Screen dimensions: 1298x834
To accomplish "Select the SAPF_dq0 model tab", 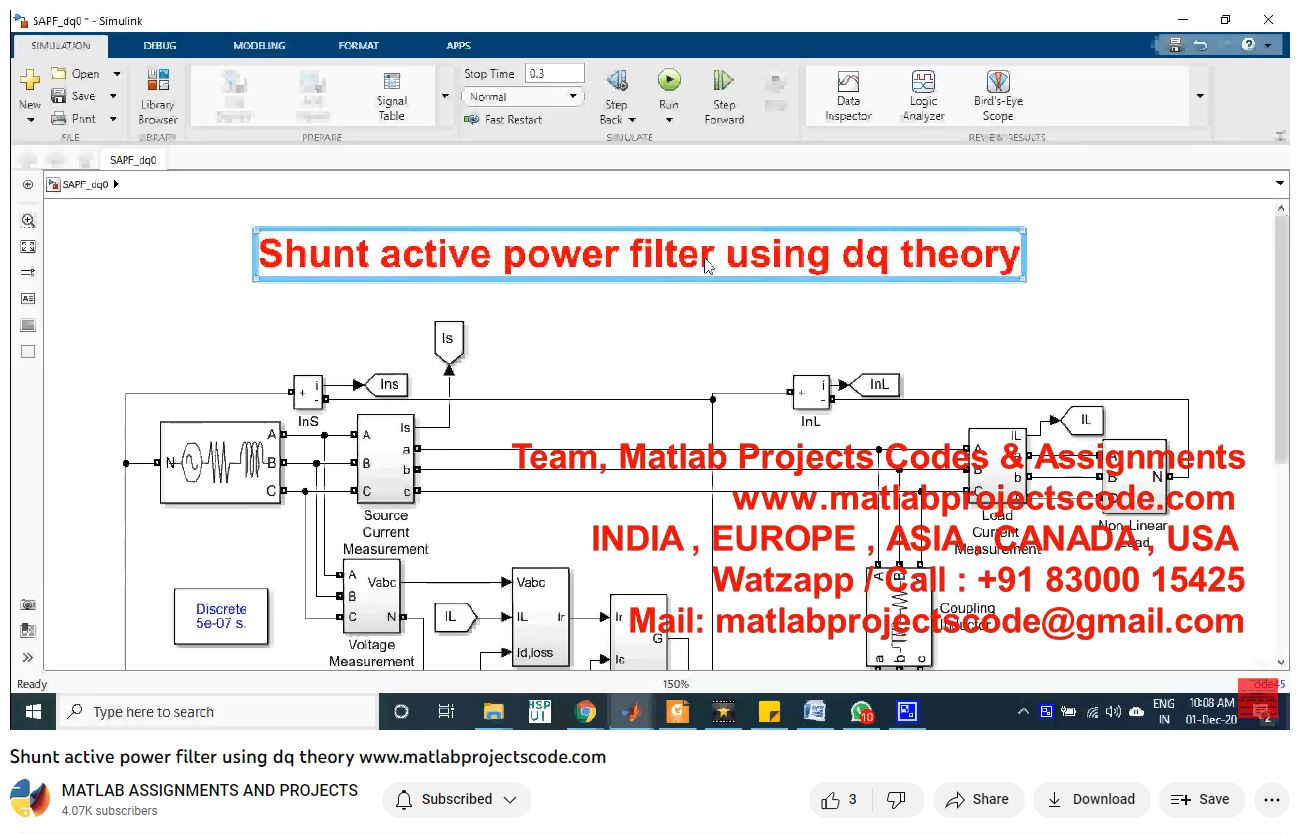I will coord(133,160).
